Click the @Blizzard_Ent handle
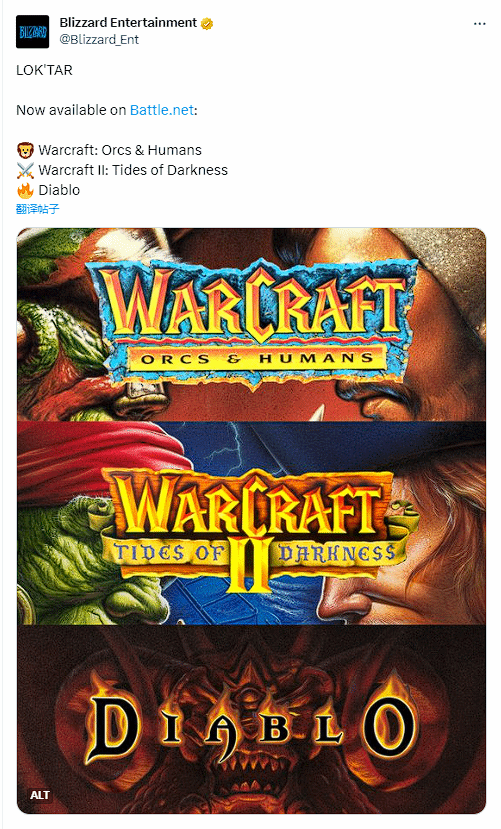Viewport: 501px width, 829px height. click(99, 40)
